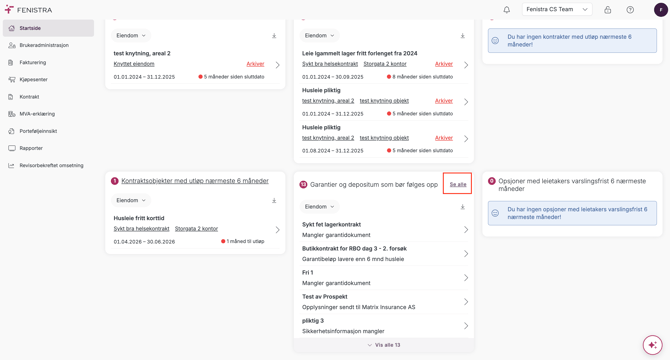
Task: Click the Revisorbekreftet omsetning chart icon
Action: click(x=11, y=166)
